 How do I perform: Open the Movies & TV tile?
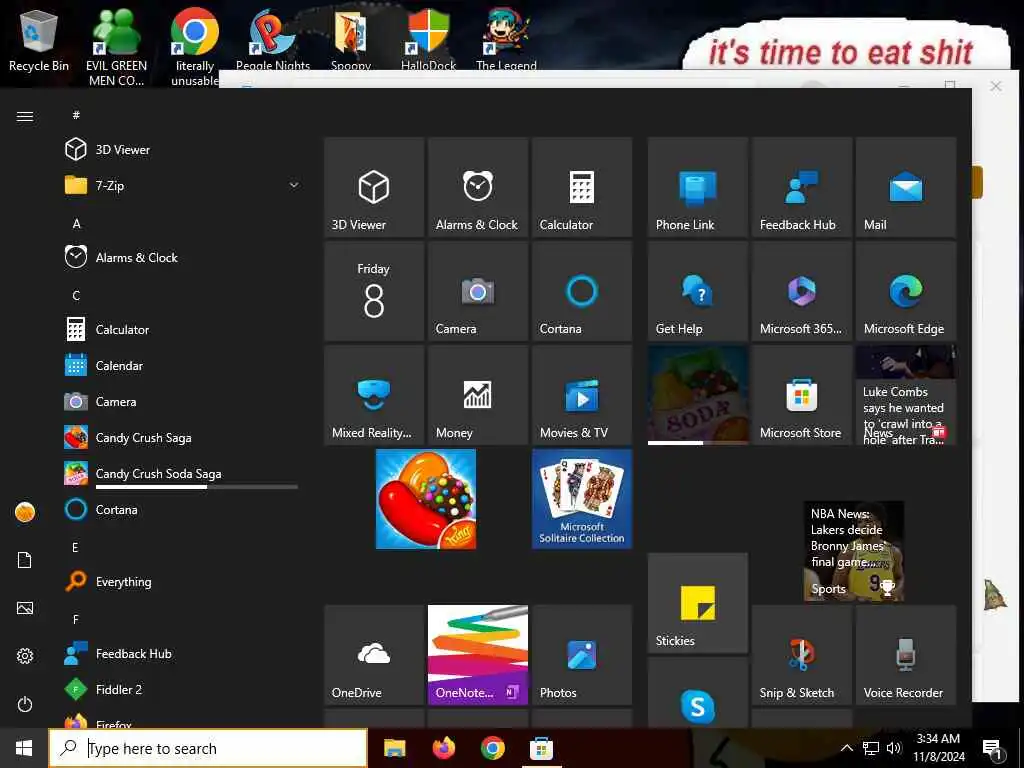click(581, 394)
